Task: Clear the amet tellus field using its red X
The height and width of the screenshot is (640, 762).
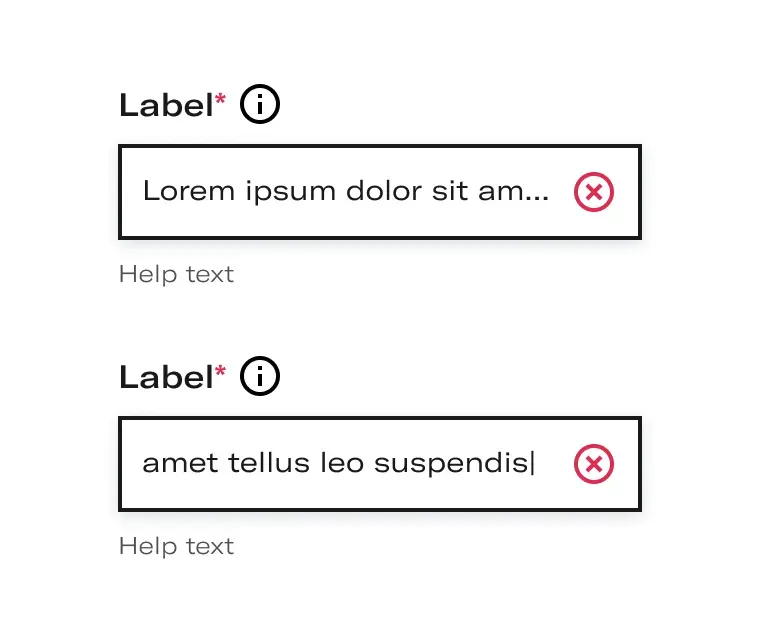Action: [x=593, y=464]
